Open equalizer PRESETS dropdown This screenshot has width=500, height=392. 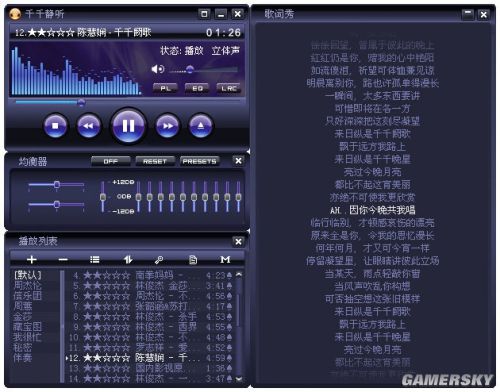tap(200, 161)
